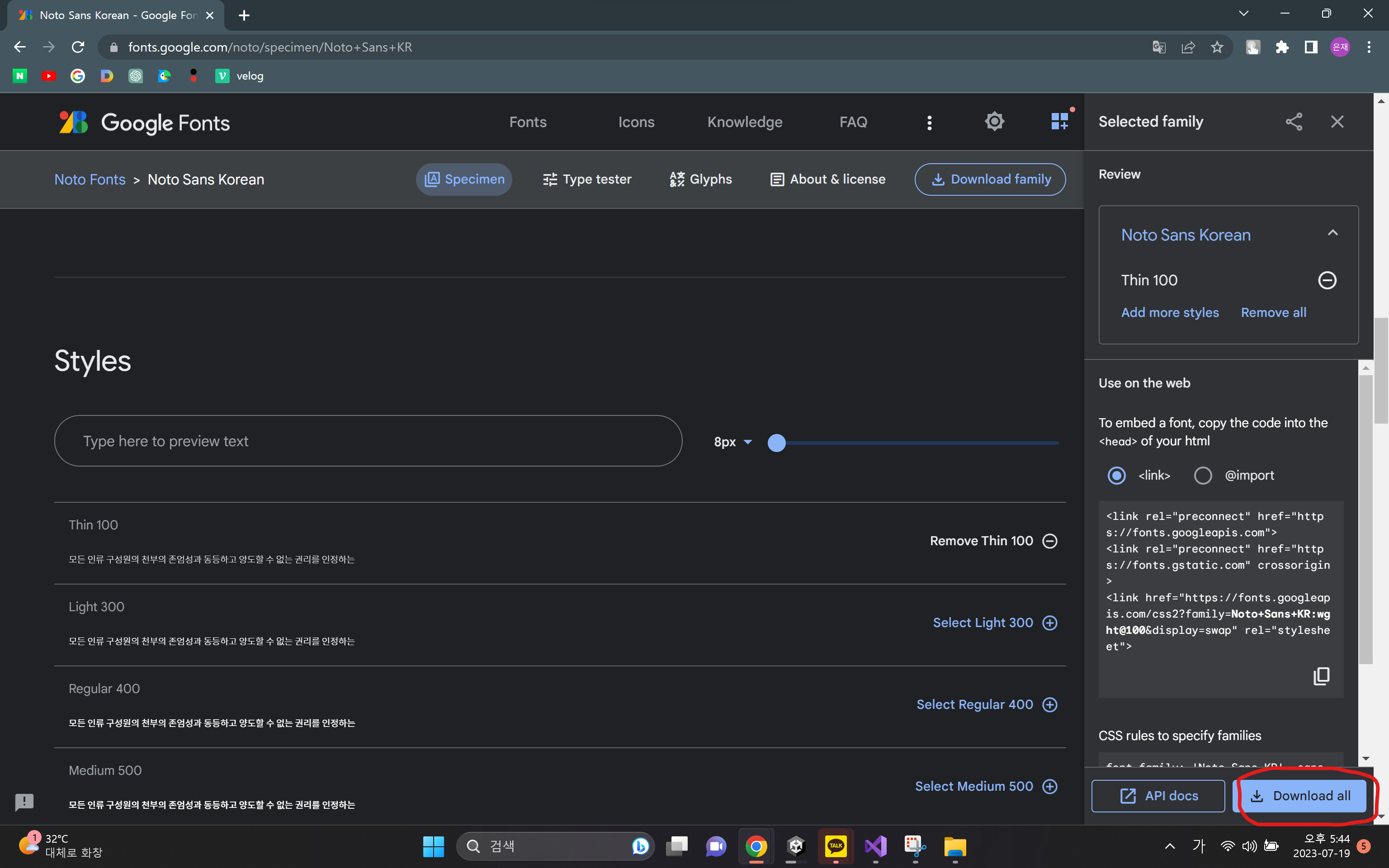Click the preview text input field
Viewport: 1389px width, 868px height.
coord(368,441)
